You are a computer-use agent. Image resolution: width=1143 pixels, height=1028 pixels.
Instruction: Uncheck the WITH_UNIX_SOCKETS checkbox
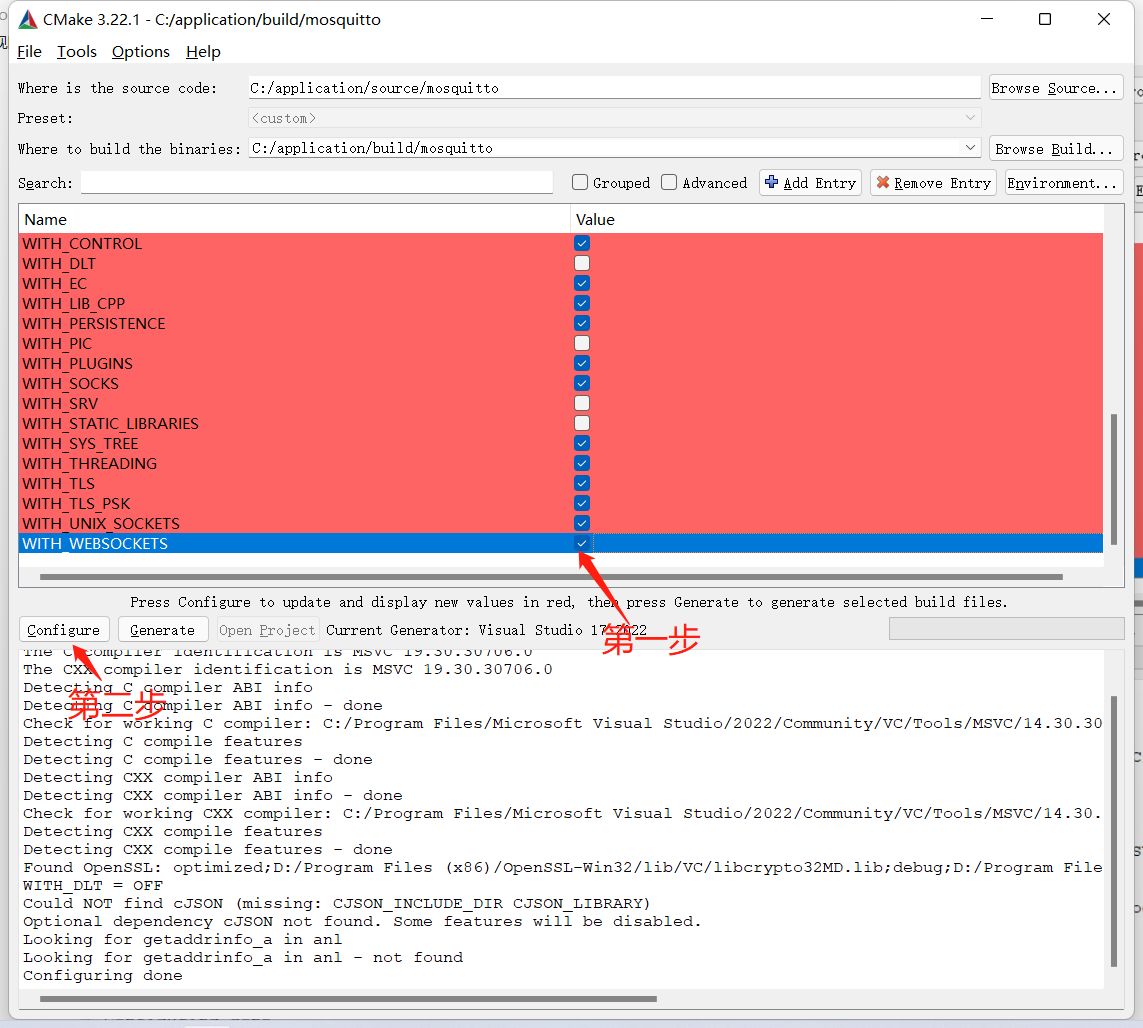click(582, 523)
